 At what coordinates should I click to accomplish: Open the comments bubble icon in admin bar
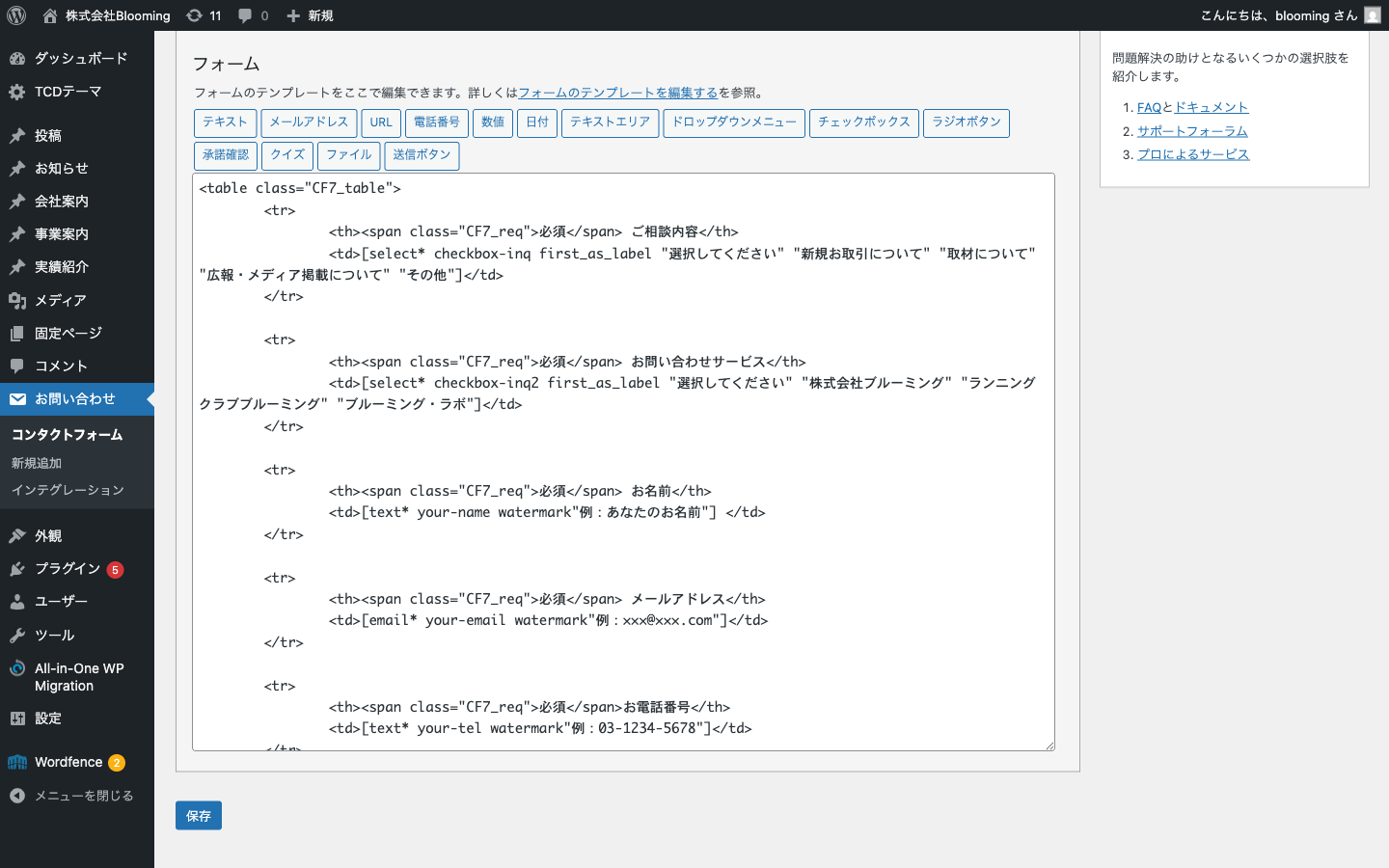(x=245, y=15)
